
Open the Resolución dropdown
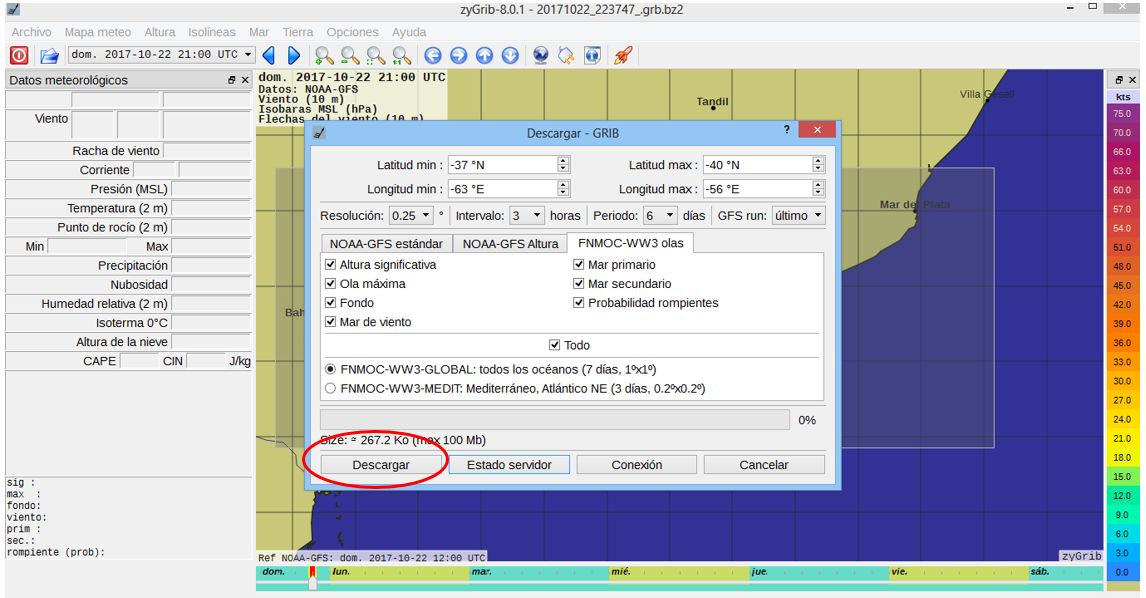coord(411,216)
